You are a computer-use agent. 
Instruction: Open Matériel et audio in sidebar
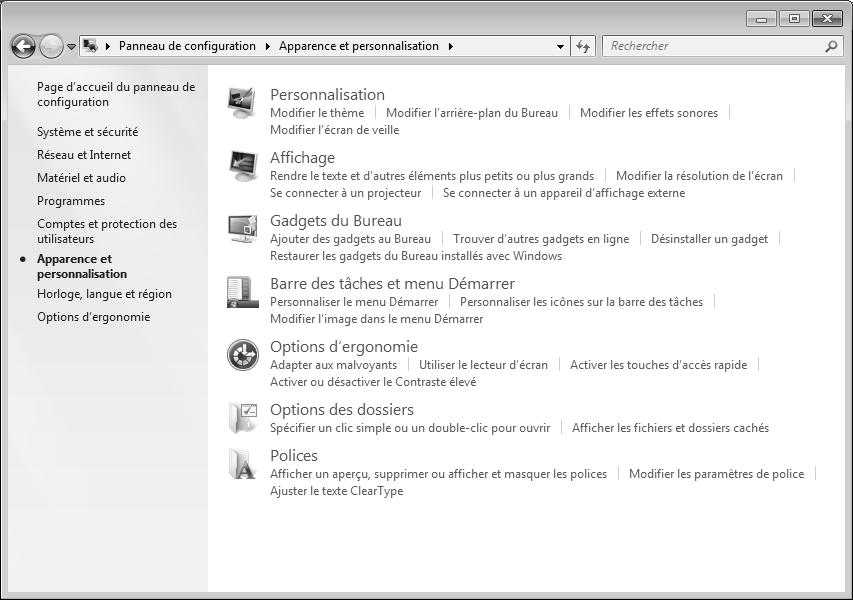[81, 177]
